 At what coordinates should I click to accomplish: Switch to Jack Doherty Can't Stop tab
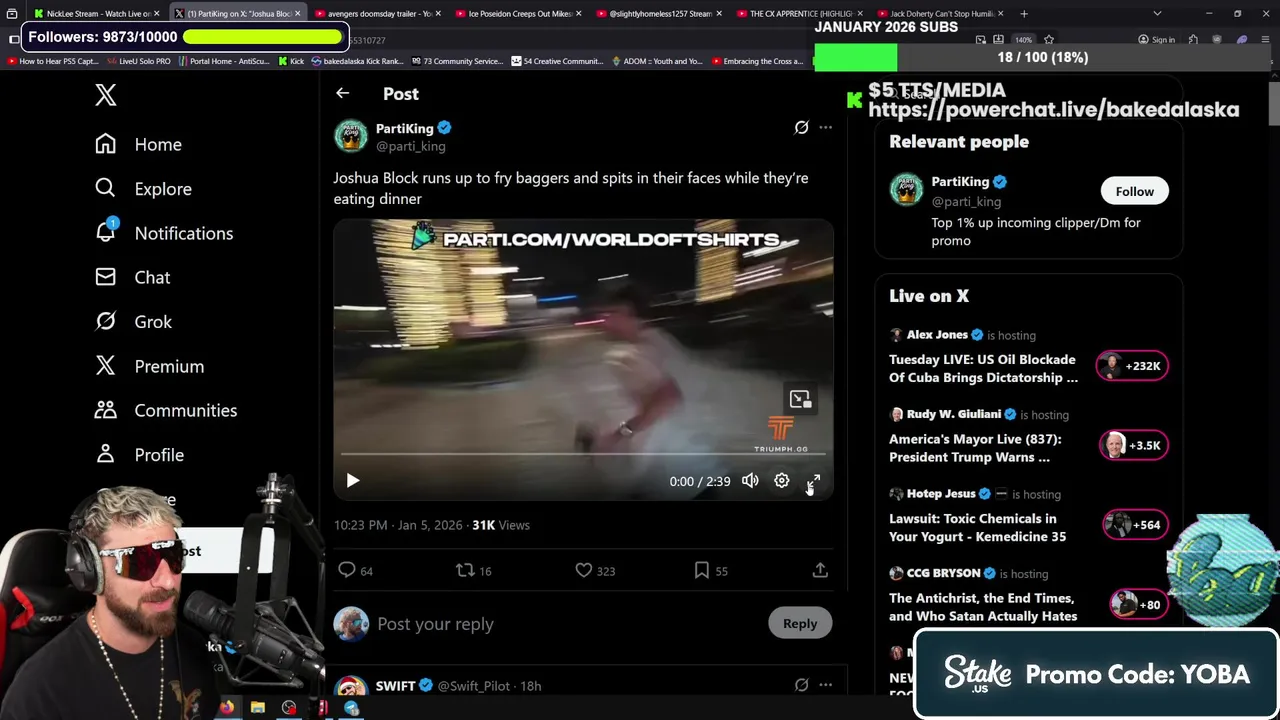point(940,14)
